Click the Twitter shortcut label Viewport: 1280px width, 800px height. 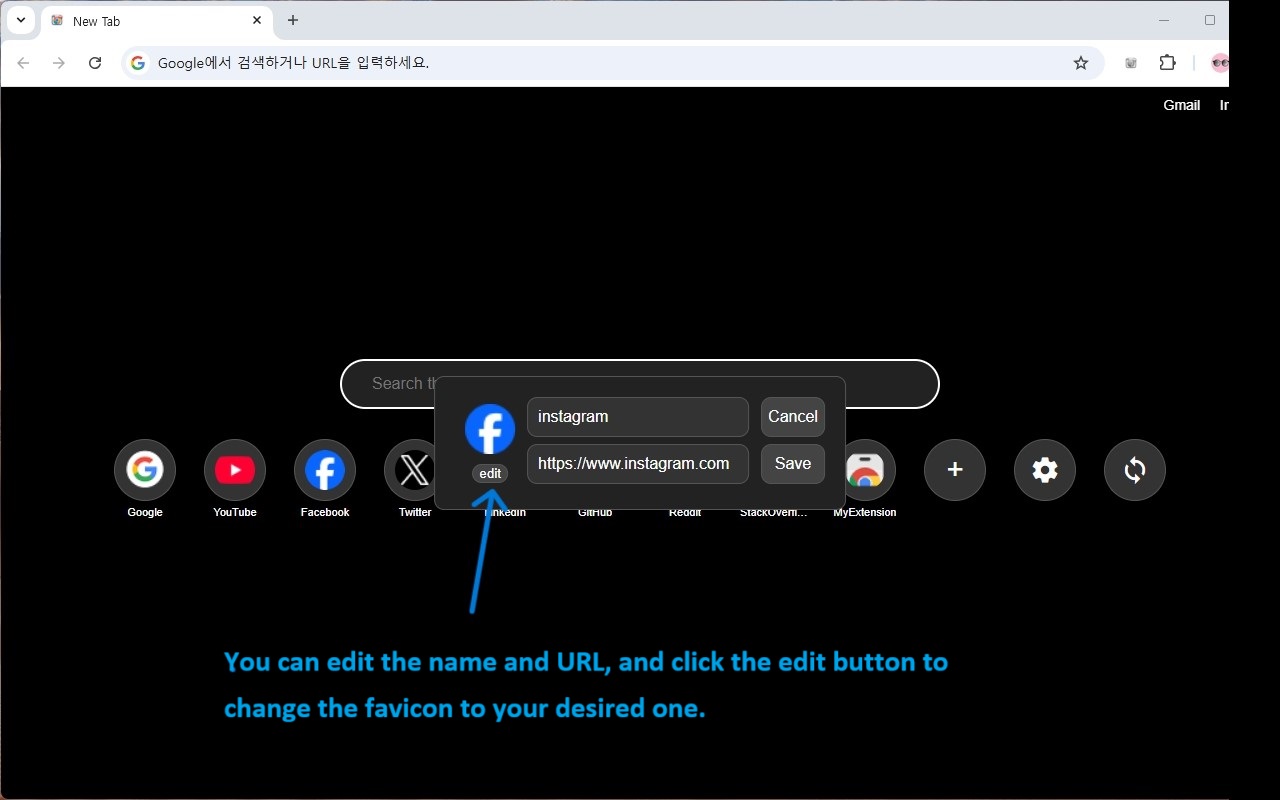415,512
